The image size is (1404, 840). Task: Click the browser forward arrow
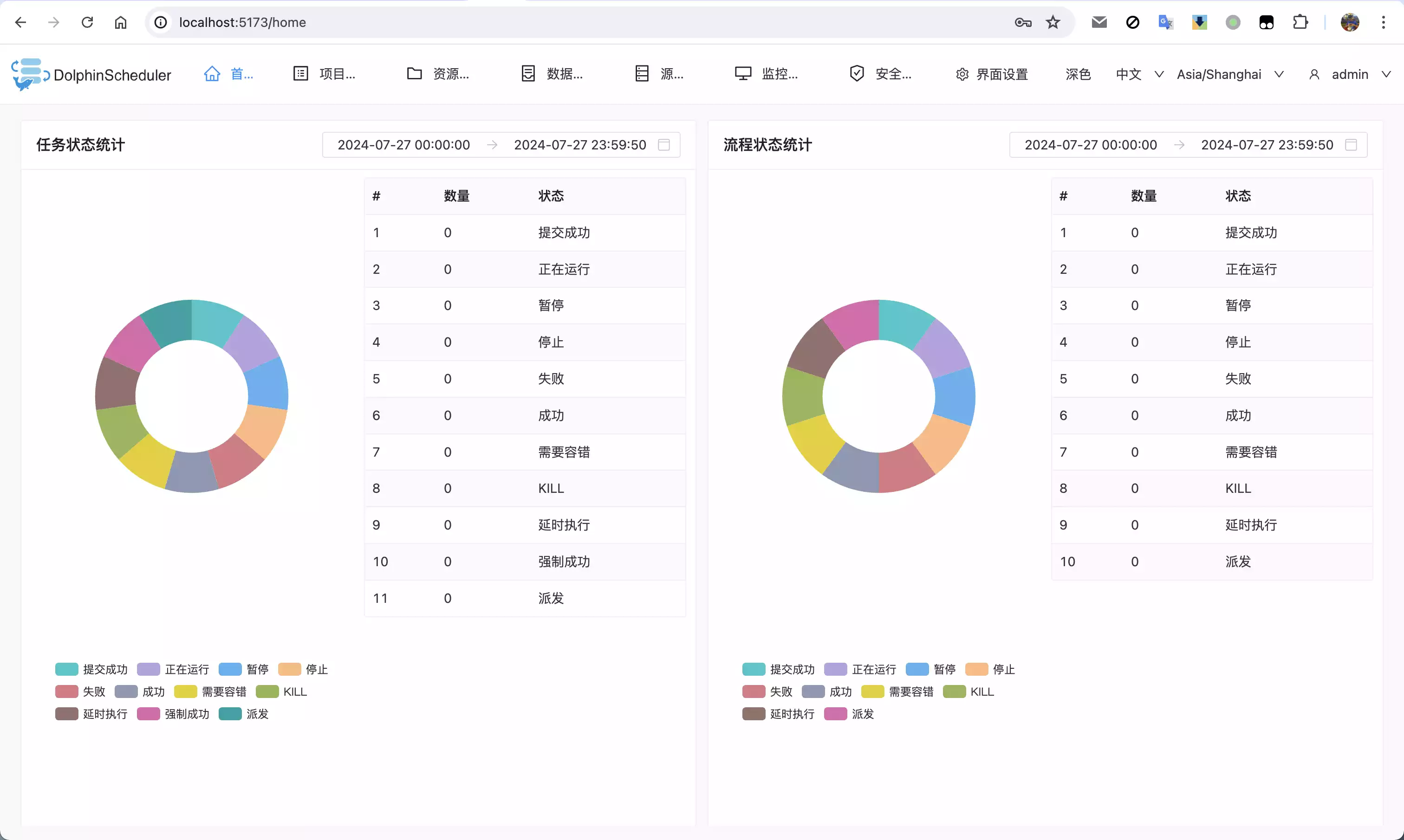tap(54, 22)
